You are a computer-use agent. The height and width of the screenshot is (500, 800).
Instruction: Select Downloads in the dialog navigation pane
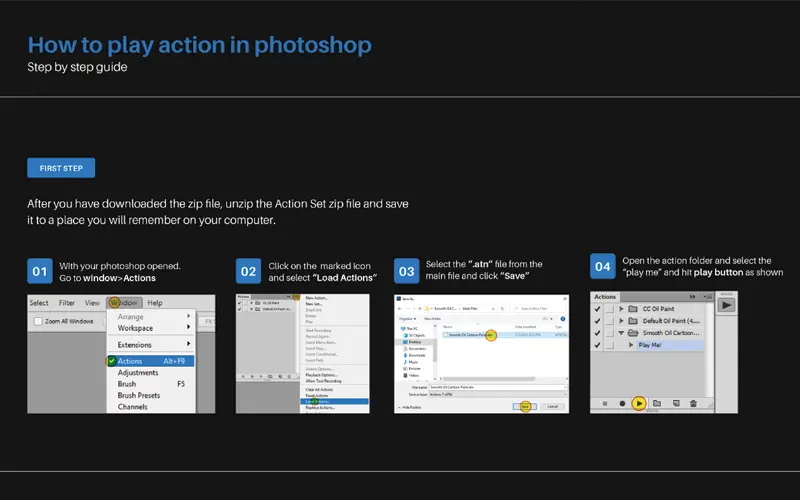click(x=415, y=355)
